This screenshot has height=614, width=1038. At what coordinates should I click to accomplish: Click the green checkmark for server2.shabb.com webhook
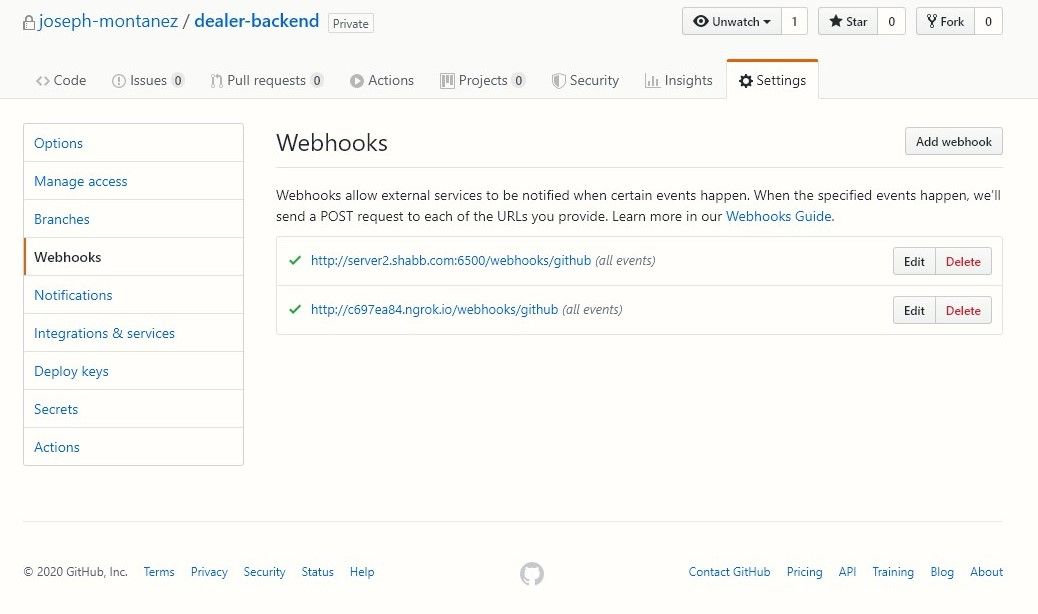click(x=295, y=260)
